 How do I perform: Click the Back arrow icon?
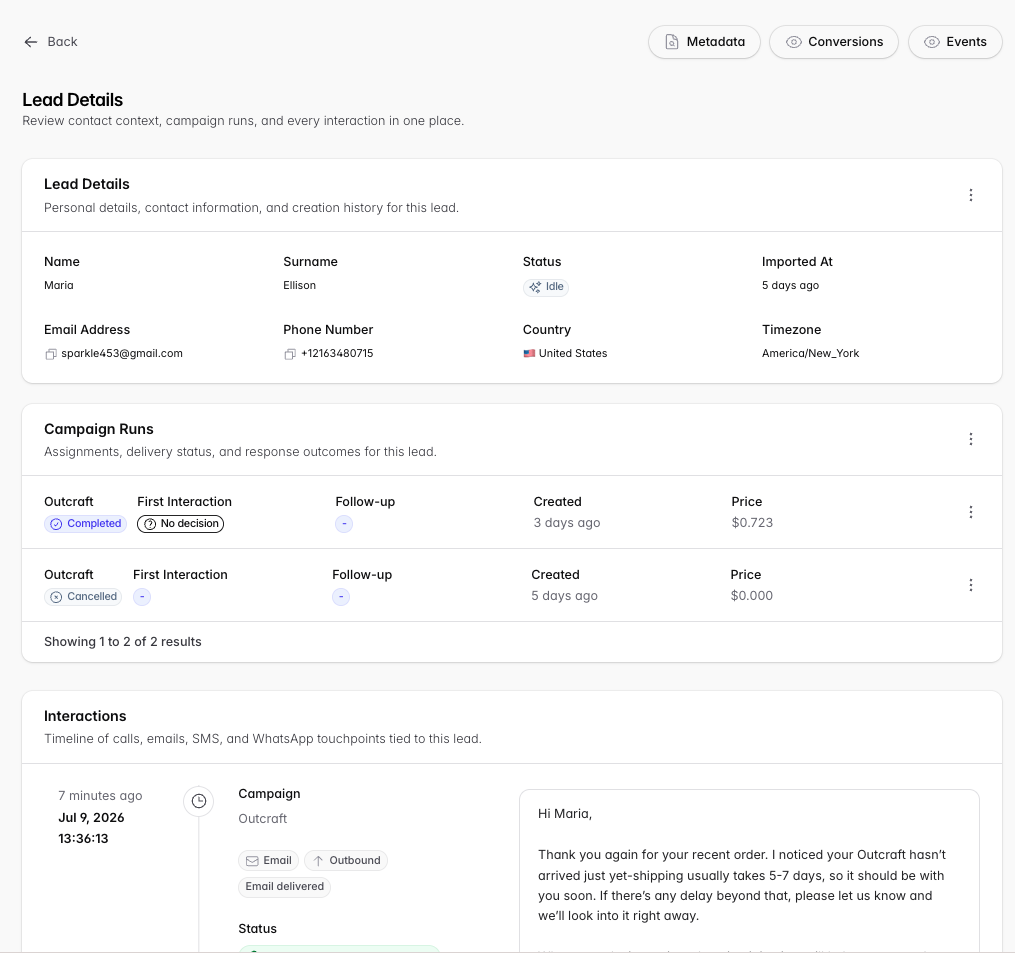pos(30,42)
